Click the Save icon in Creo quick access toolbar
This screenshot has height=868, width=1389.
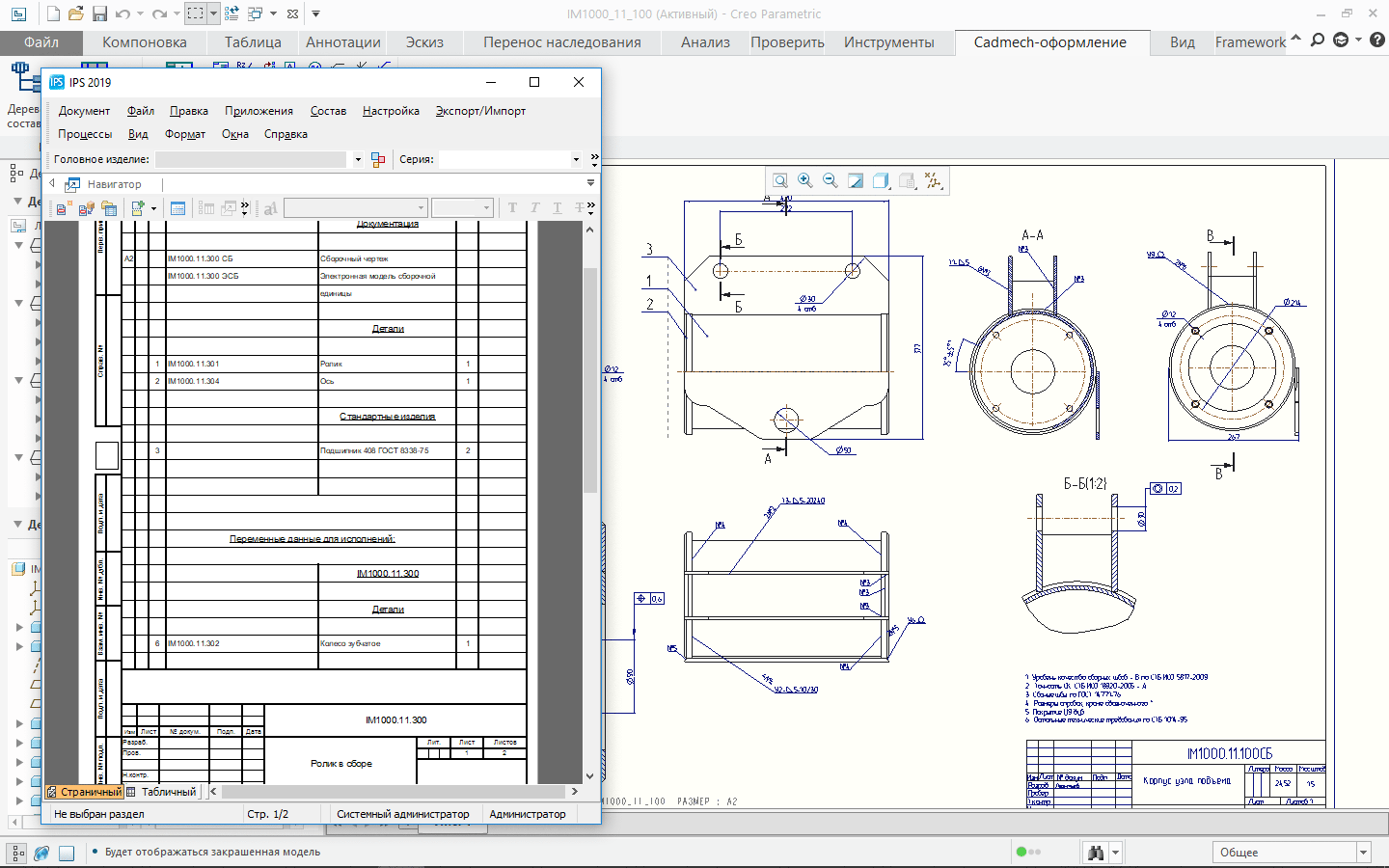click(x=99, y=14)
